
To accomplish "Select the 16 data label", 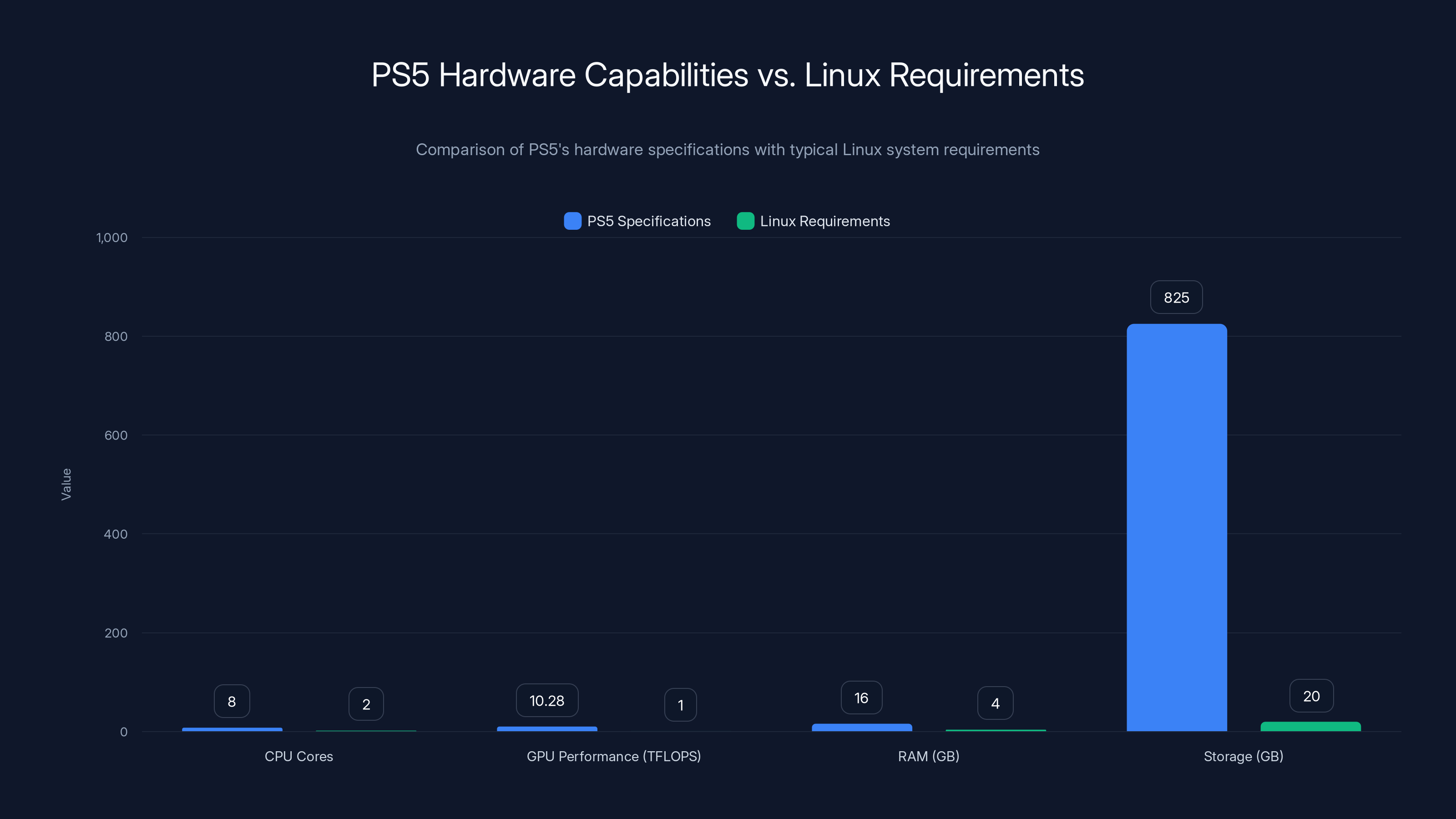I will pyautogui.click(x=861, y=698).
